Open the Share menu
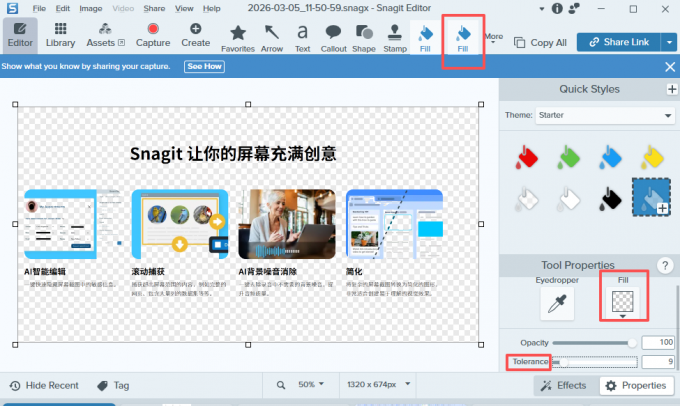 click(154, 8)
